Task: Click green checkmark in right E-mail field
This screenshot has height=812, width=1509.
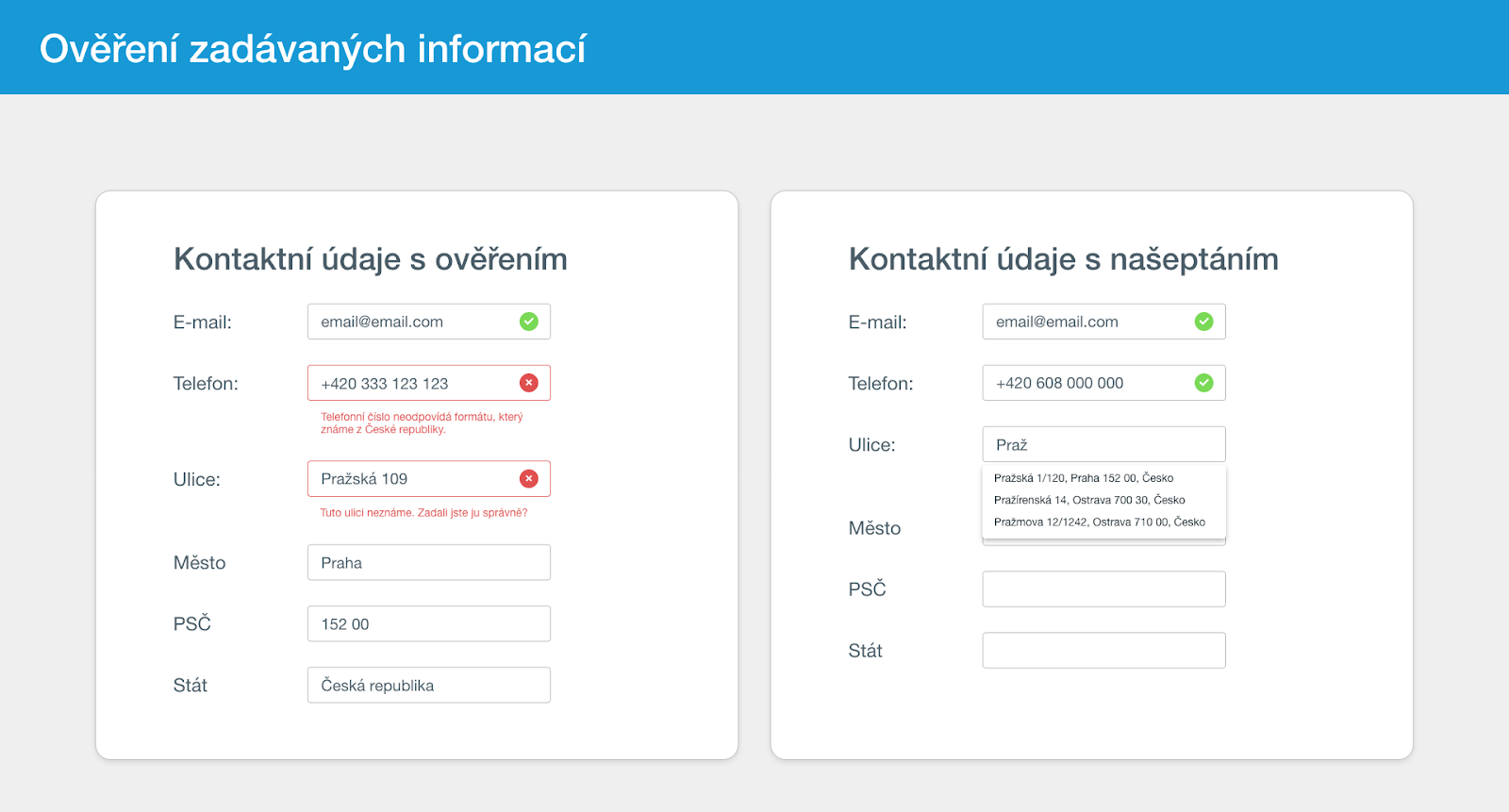Action: click(x=1204, y=322)
